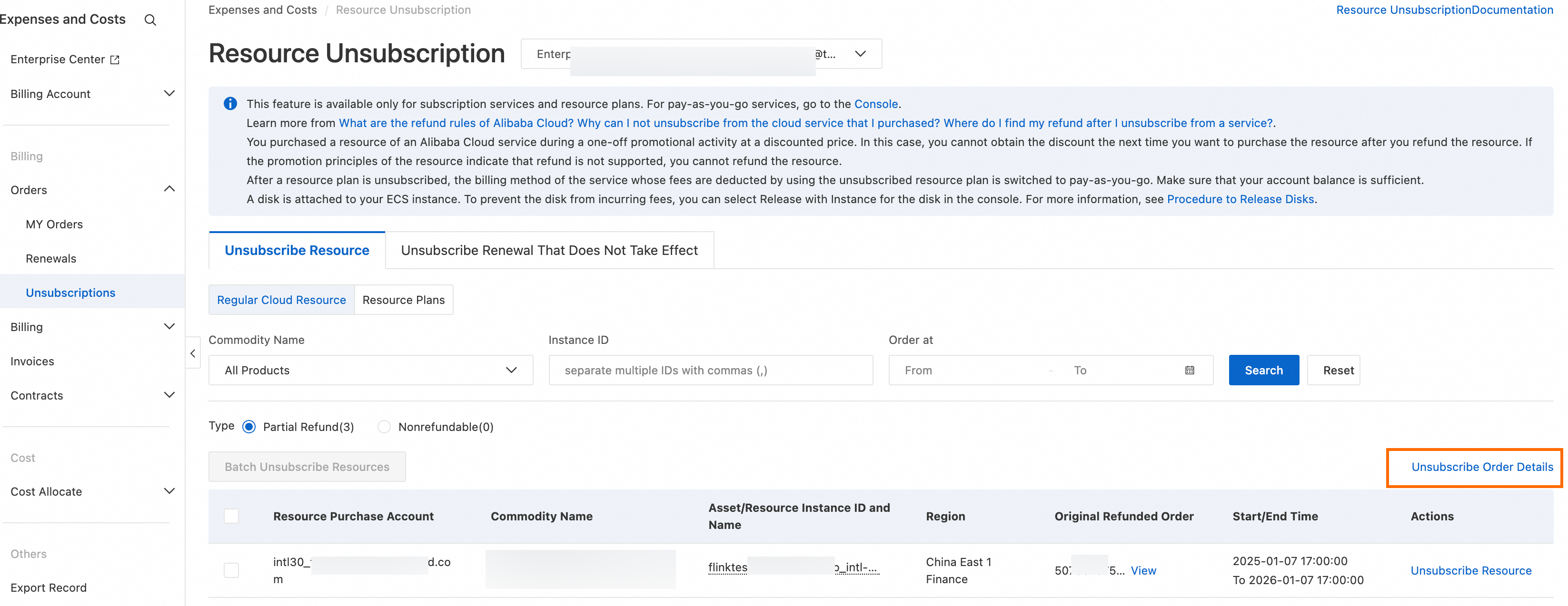
Task: Click the blue Search button
Action: (1263, 370)
